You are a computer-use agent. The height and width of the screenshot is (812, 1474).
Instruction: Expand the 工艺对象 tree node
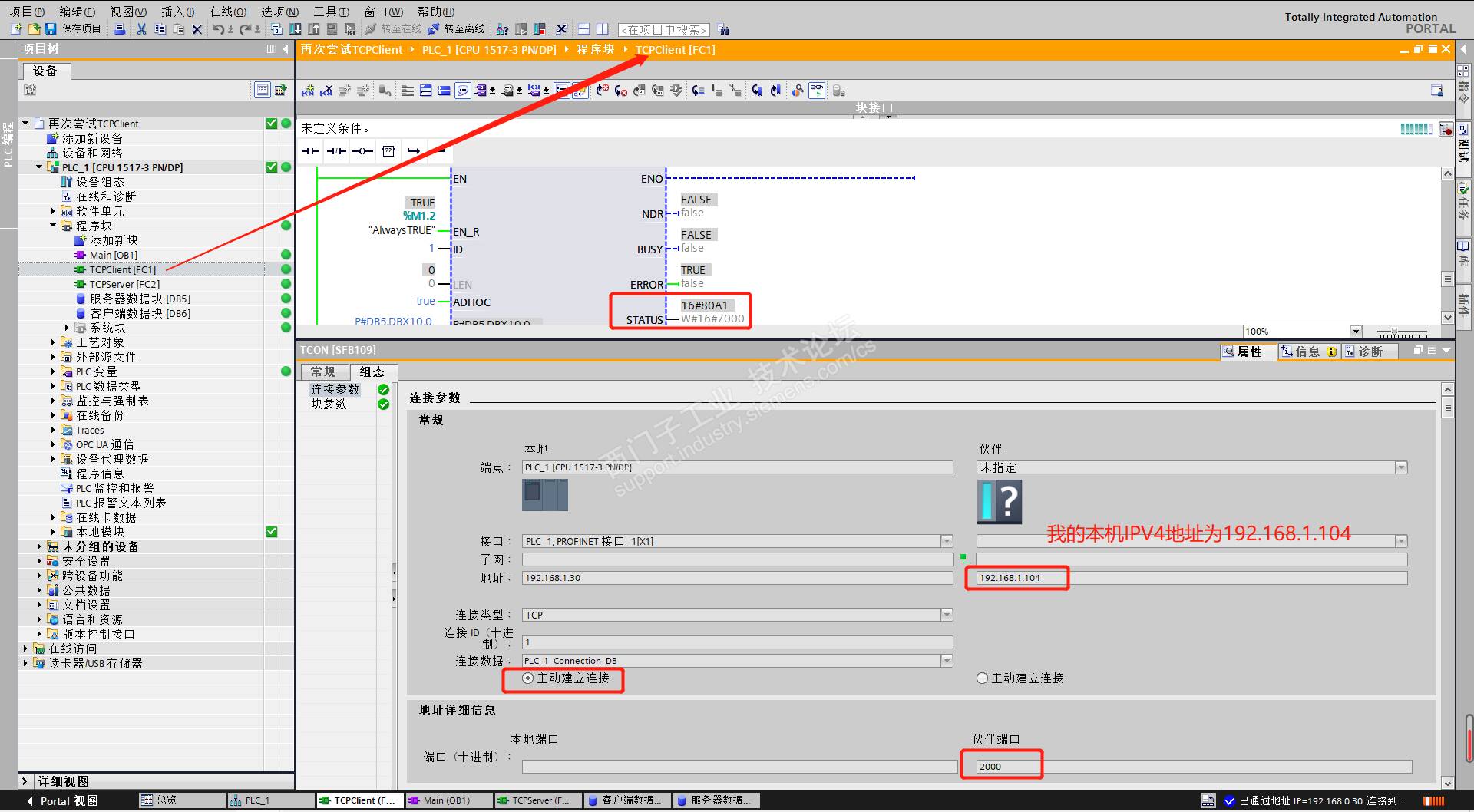53,342
